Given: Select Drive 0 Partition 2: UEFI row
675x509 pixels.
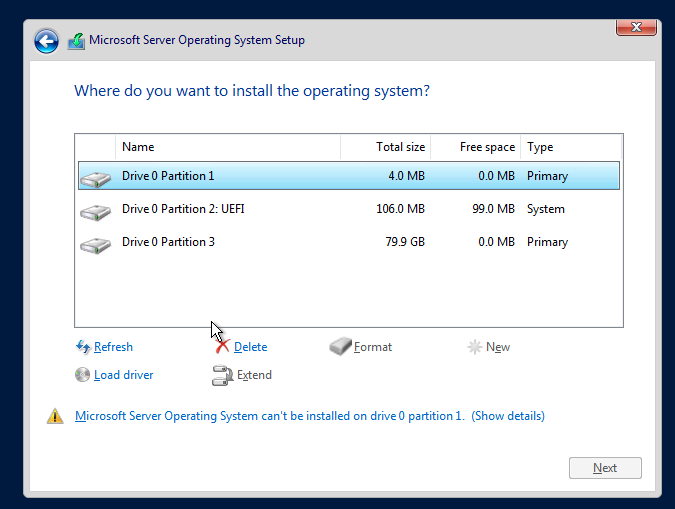Looking at the screenshot, I should pos(349,209).
